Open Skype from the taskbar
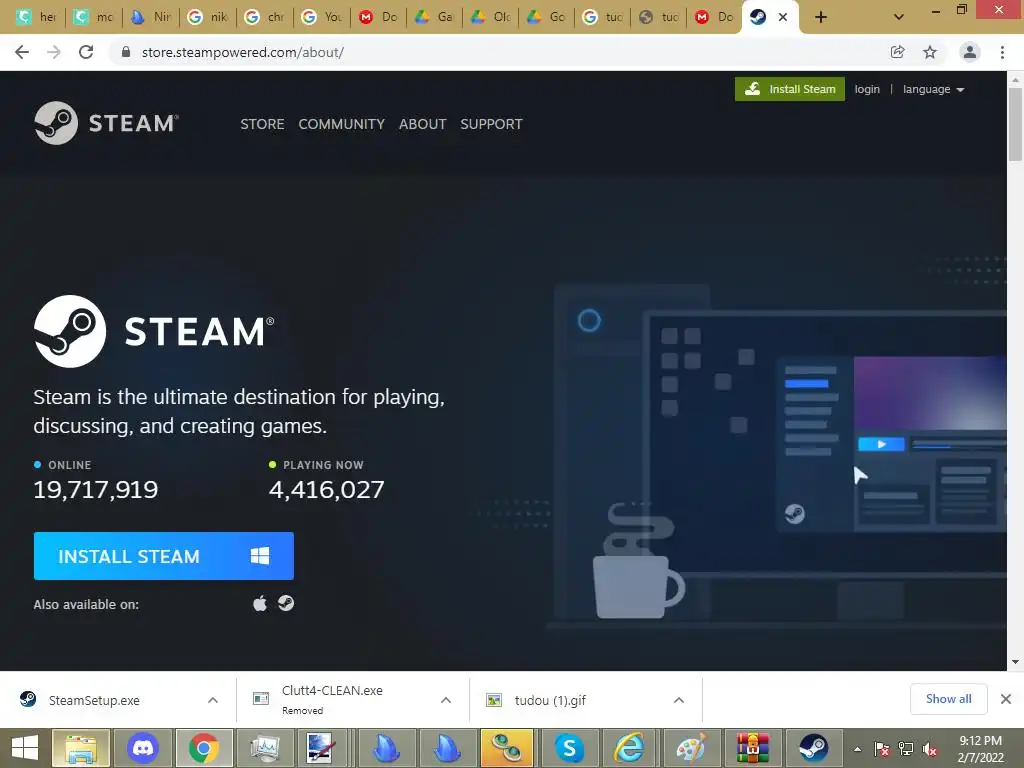 point(569,748)
